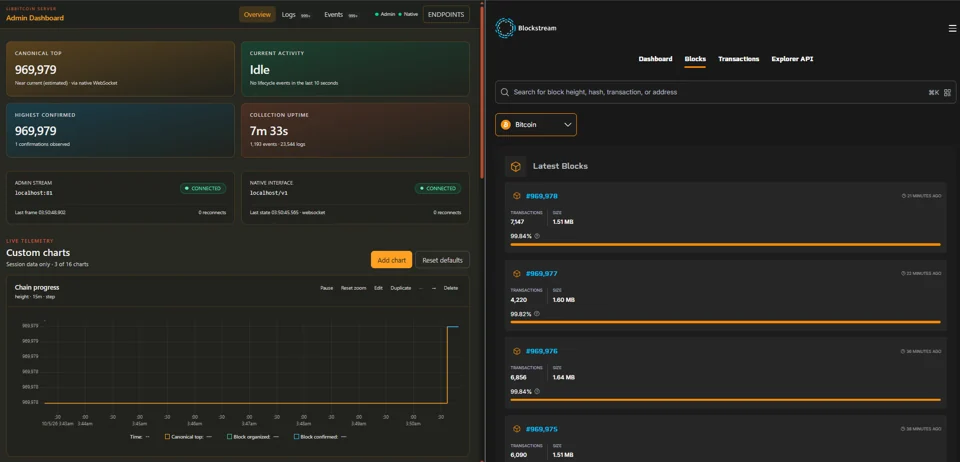Toggle Block confirmed series in legend
960x462 pixels.
[321, 437]
